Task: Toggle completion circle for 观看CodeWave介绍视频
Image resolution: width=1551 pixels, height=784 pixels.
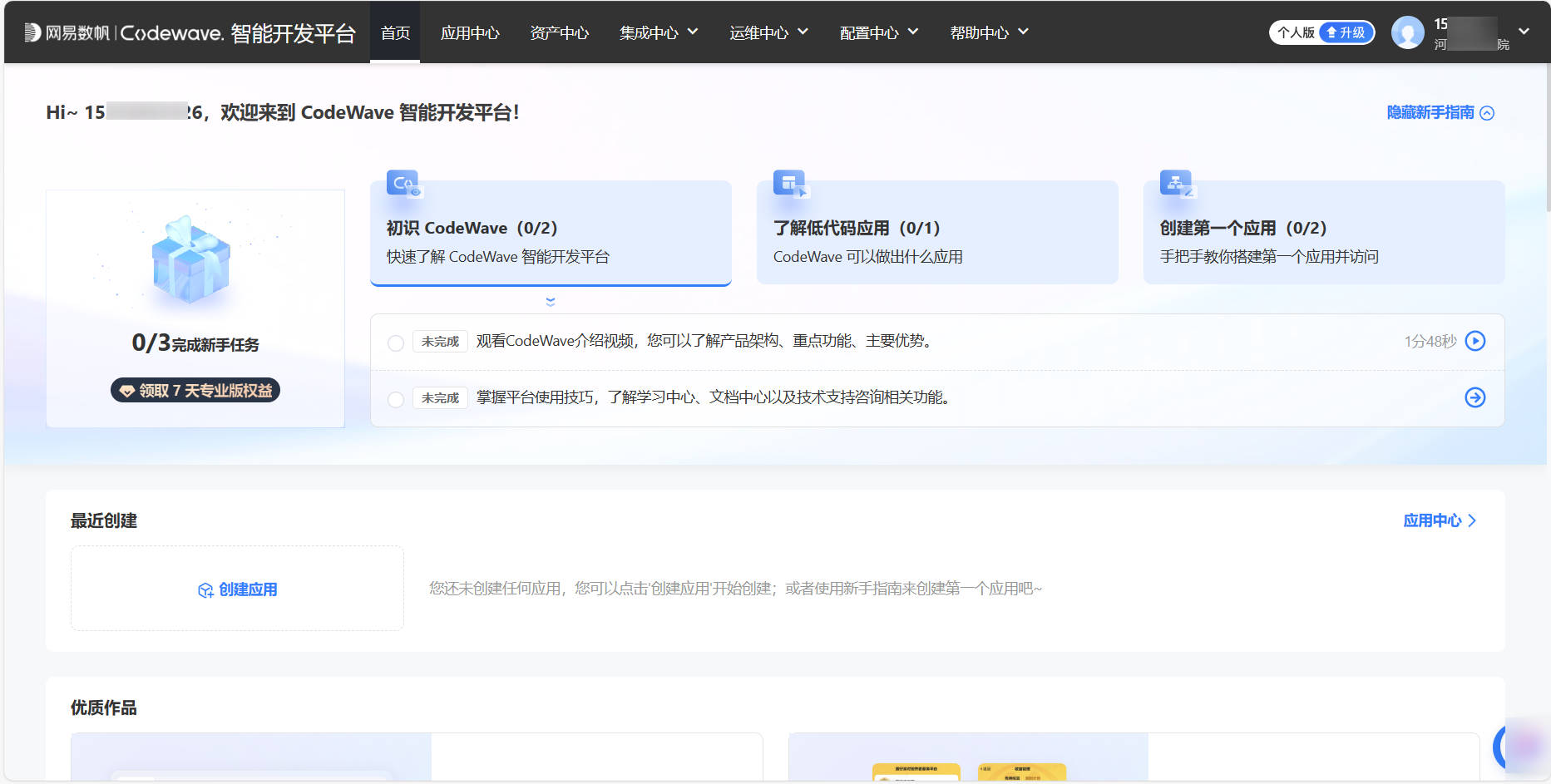Action: [x=396, y=343]
